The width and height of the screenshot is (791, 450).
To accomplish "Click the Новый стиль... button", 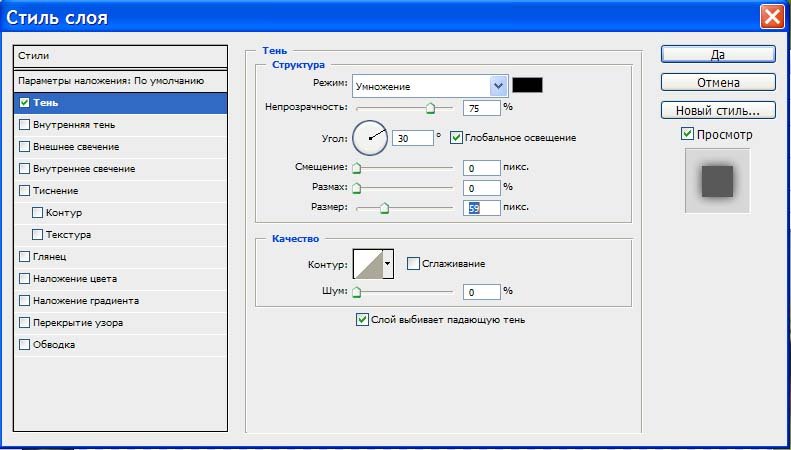I will (x=718, y=110).
